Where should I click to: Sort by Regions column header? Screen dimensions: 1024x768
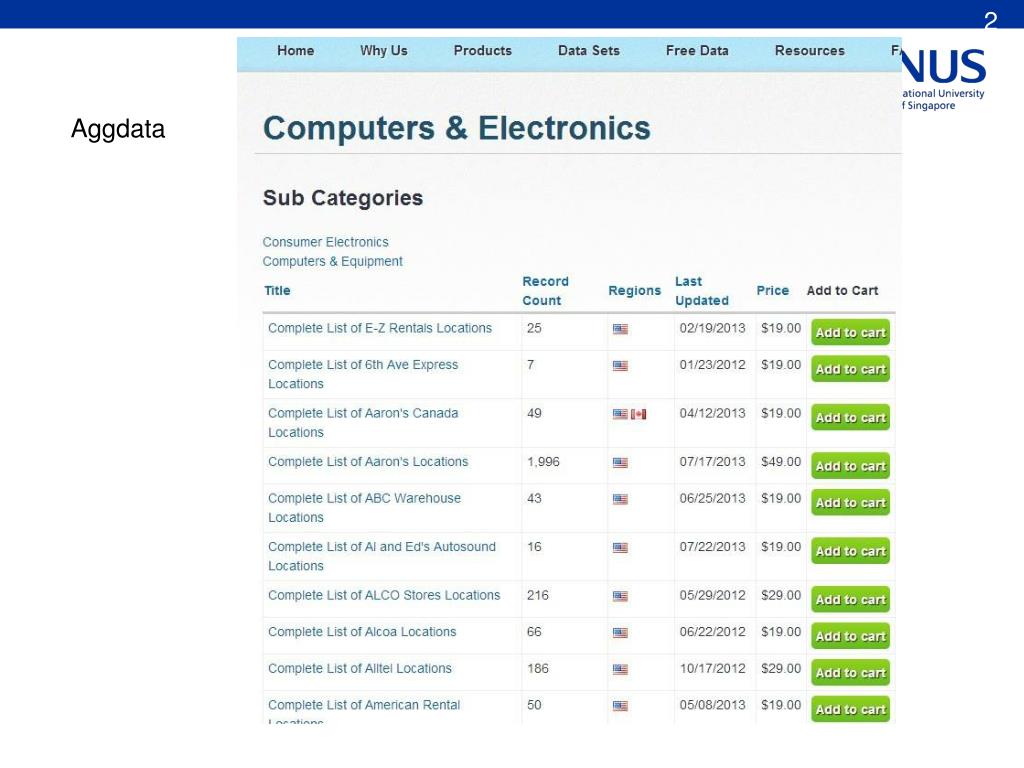click(634, 291)
